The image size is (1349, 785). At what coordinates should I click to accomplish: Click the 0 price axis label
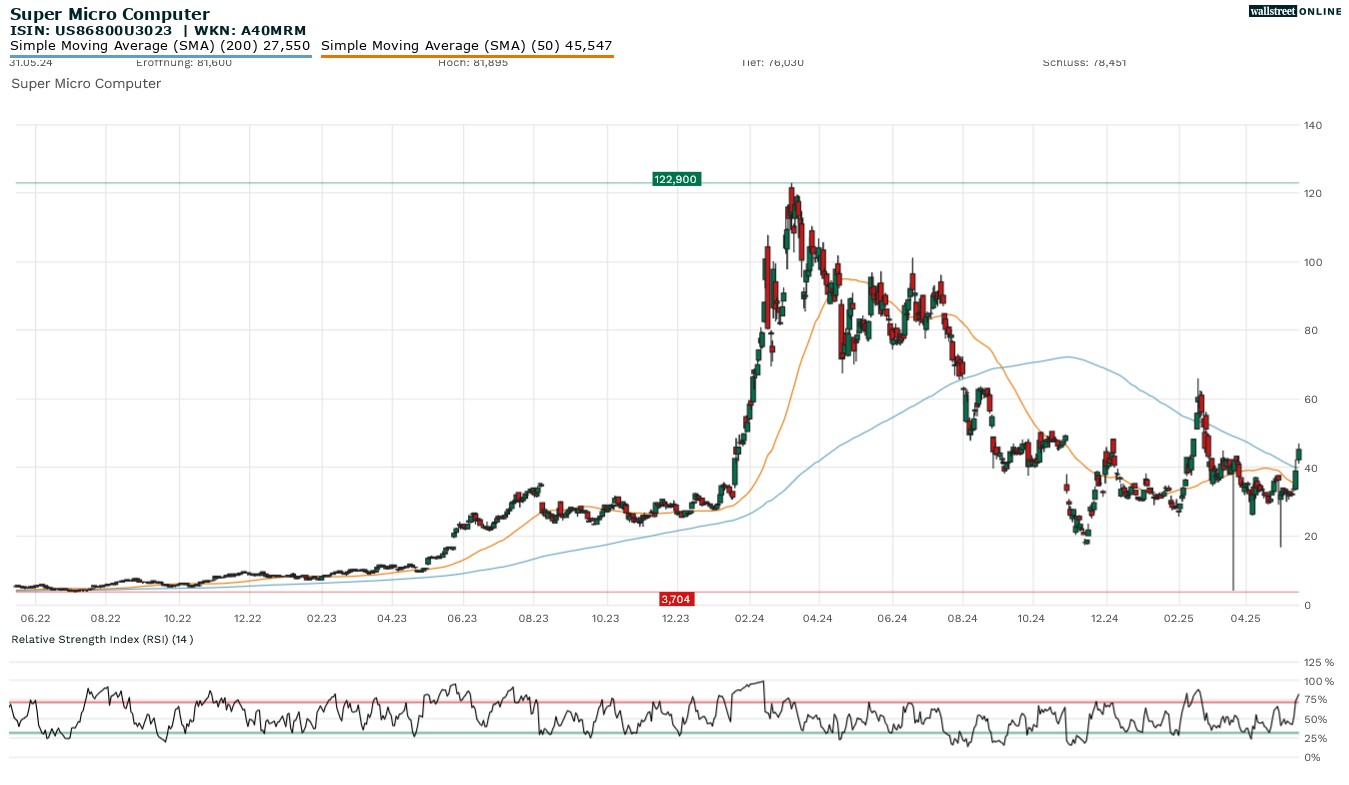[1307, 605]
